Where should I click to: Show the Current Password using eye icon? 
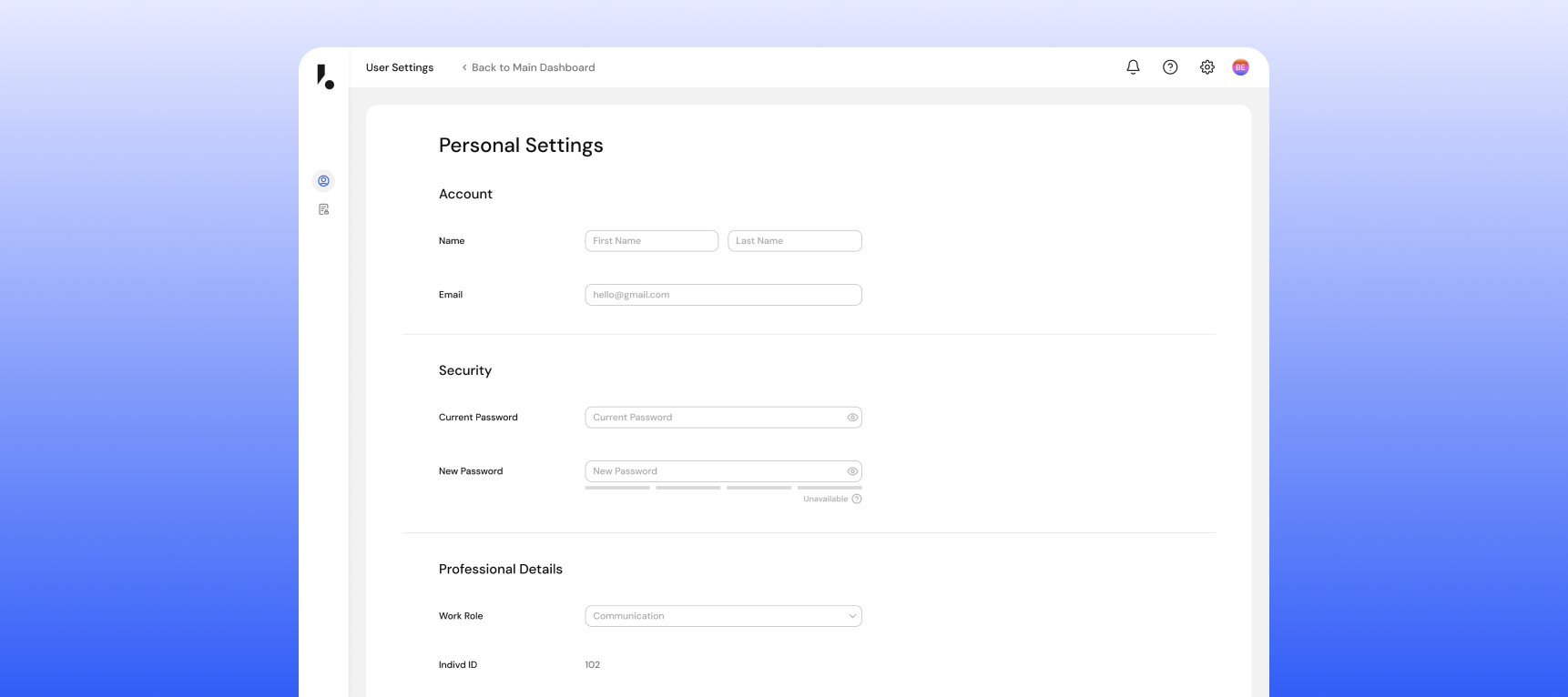click(x=852, y=418)
